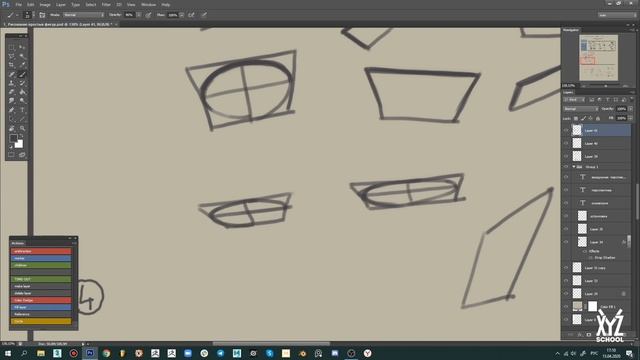Open the Layer menu

tap(61, 4)
